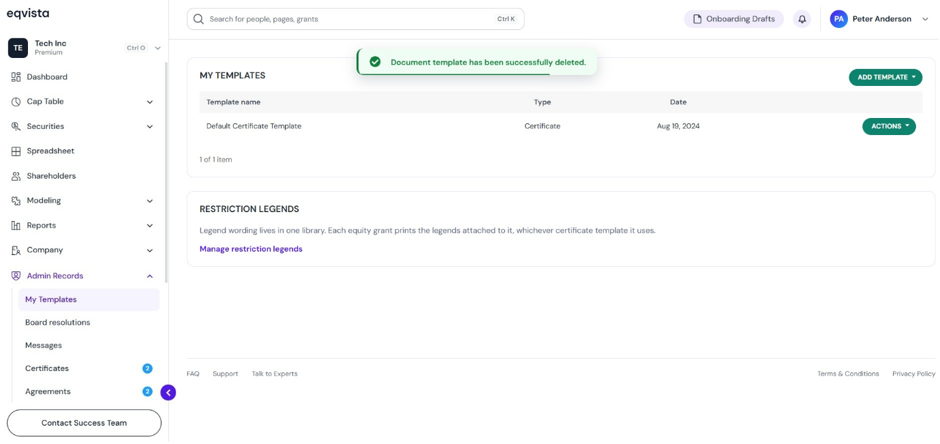This screenshot has width=940, height=444.
Task: Go to Board resolutions page
Action: [58, 322]
